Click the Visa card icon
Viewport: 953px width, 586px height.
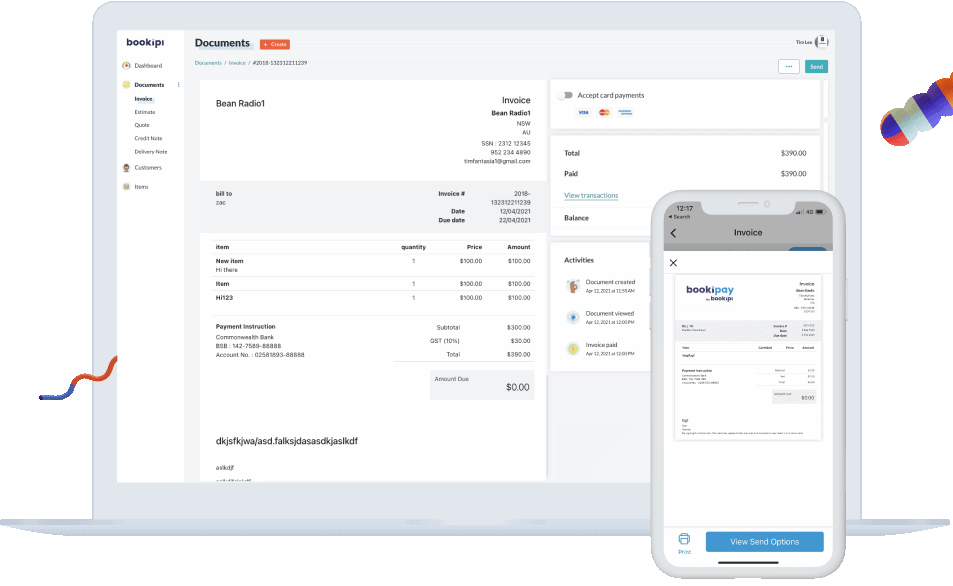click(583, 112)
